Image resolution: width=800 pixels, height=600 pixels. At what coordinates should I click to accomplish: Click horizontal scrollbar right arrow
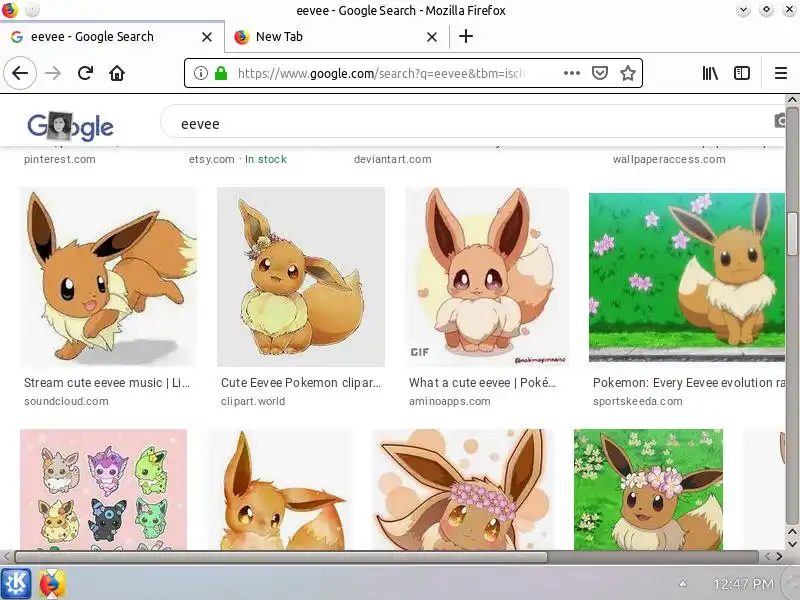(x=779, y=557)
